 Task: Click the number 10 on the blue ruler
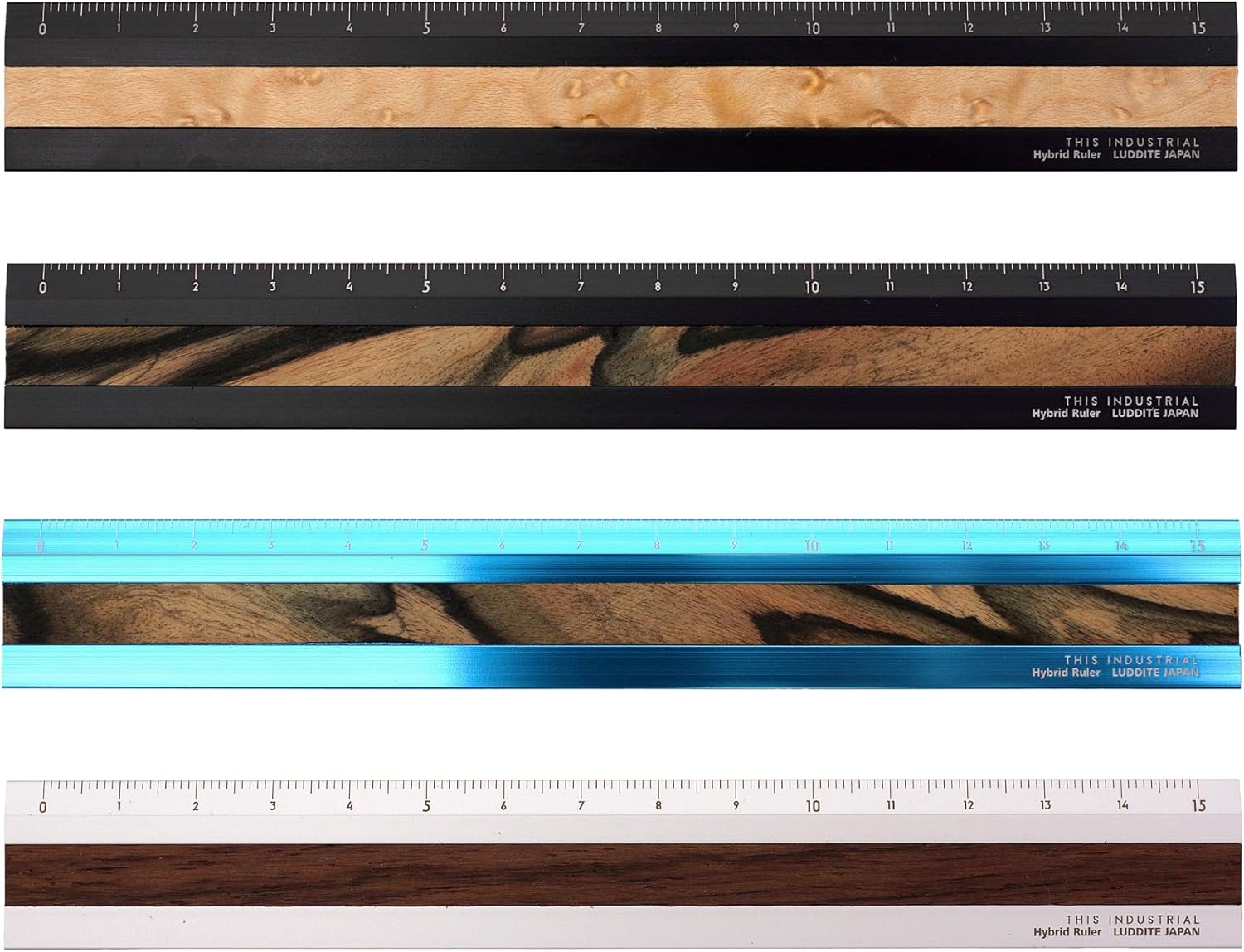(811, 546)
